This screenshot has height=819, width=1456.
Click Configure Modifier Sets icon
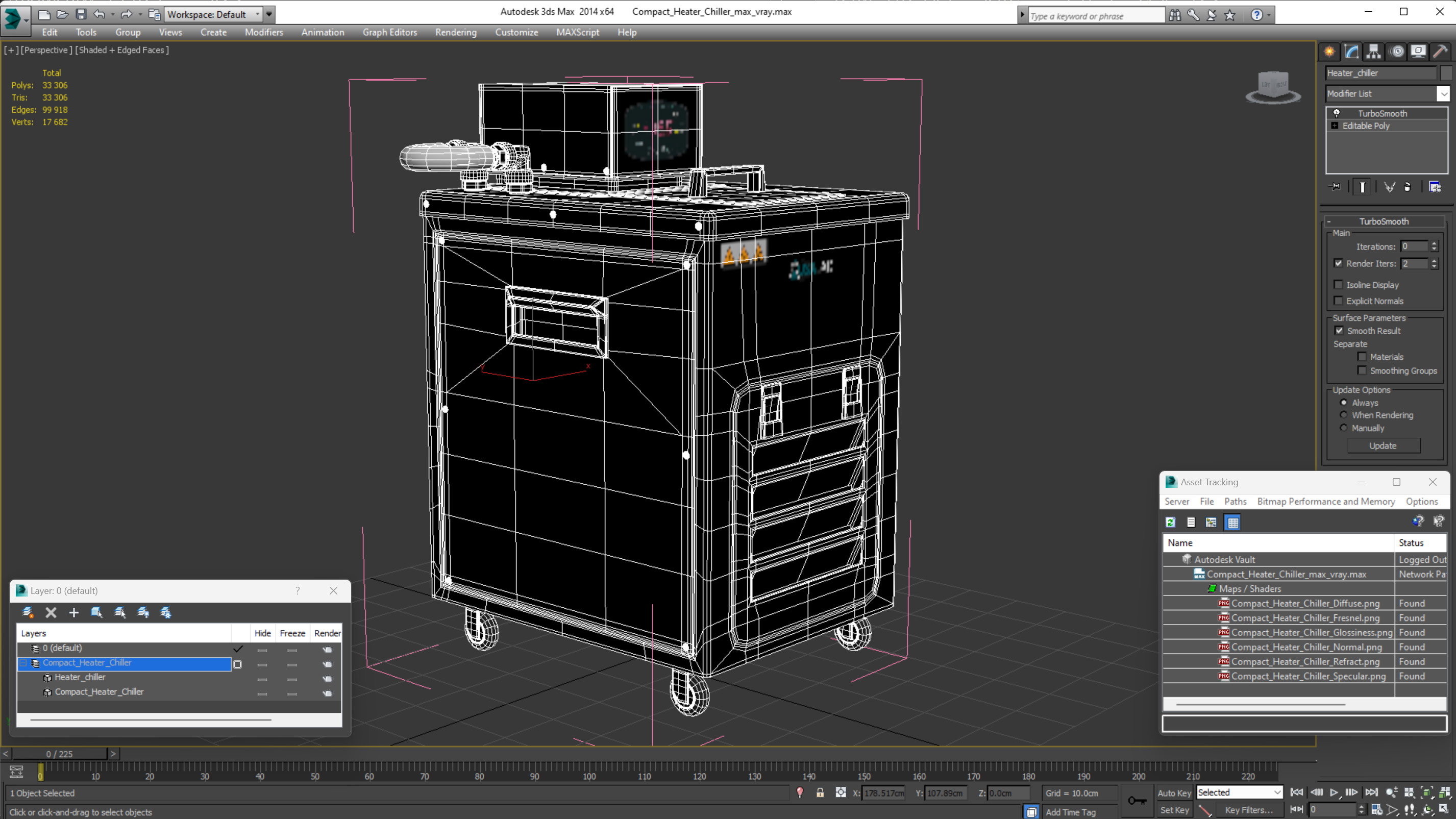tap(1435, 187)
